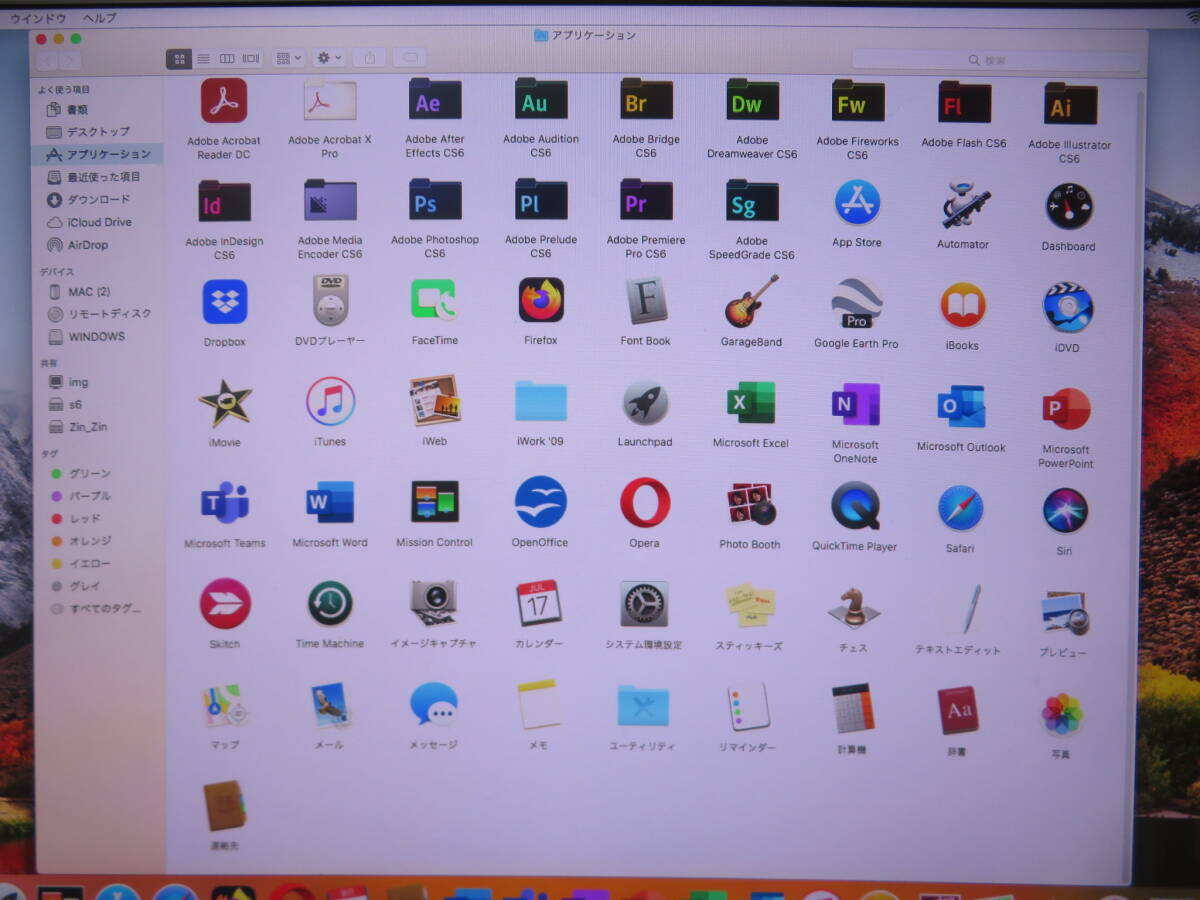Select the Microsoft Excel icon
The height and width of the screenshot is (900, 1200).
751,403
